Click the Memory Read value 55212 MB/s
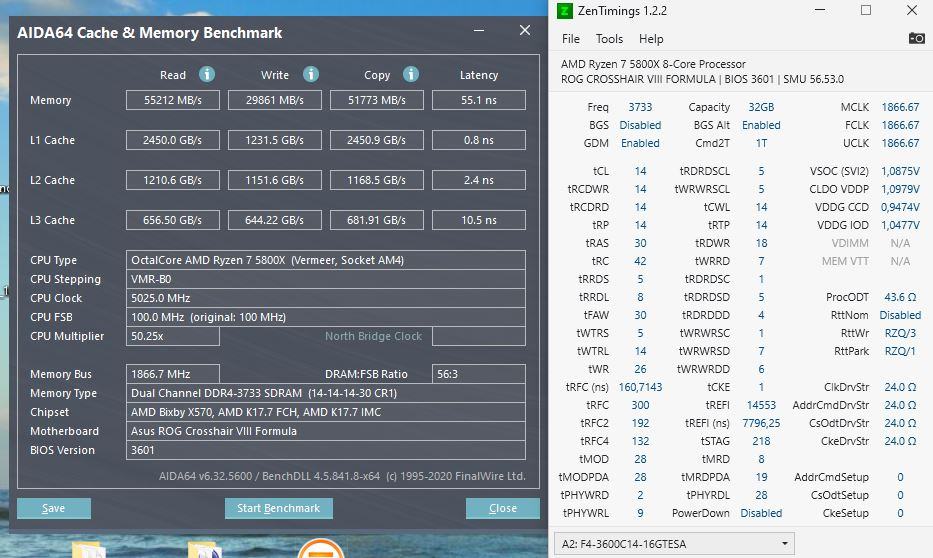Screen dimensions: 933x558 coord(173,100)
